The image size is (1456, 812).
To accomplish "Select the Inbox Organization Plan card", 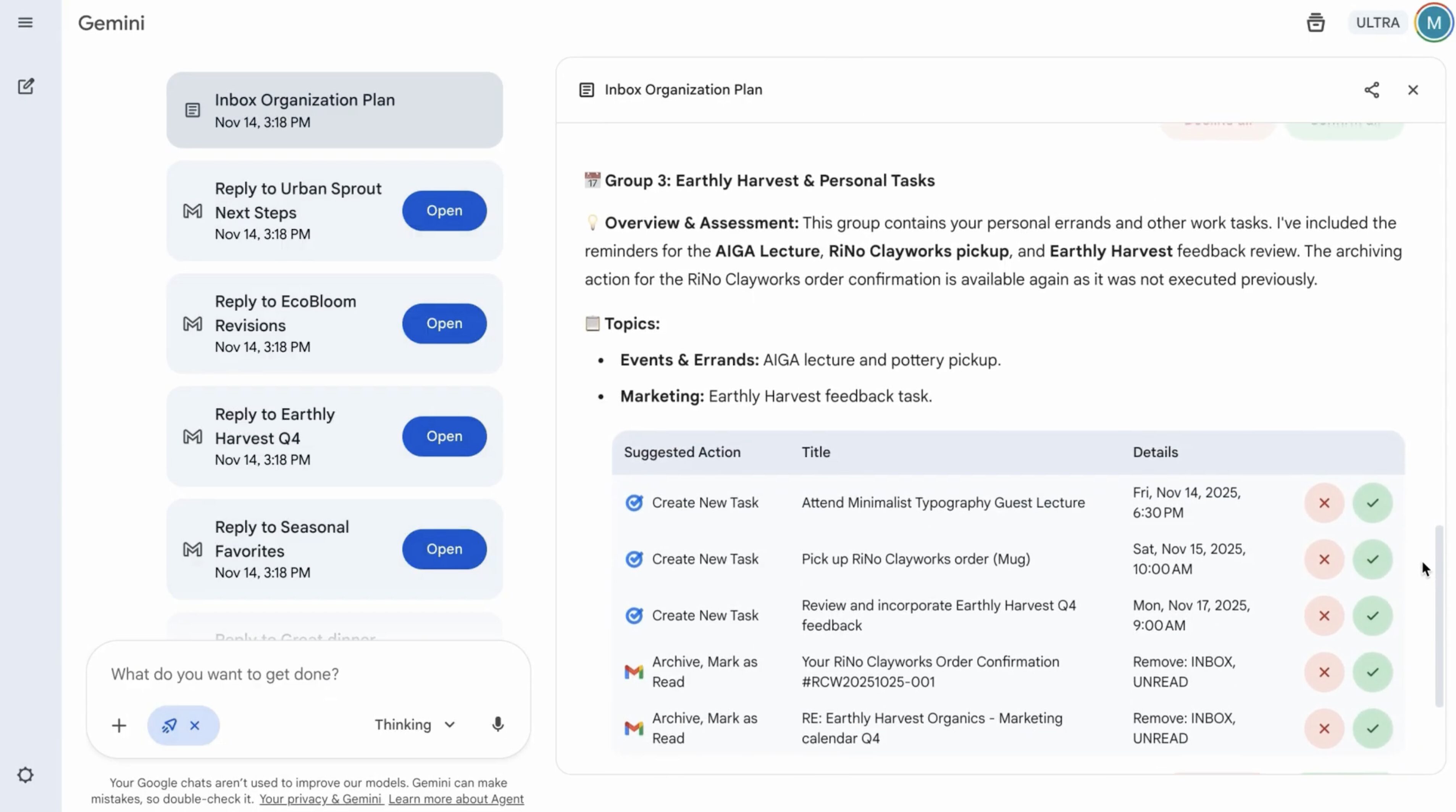I will coord(334,110).
